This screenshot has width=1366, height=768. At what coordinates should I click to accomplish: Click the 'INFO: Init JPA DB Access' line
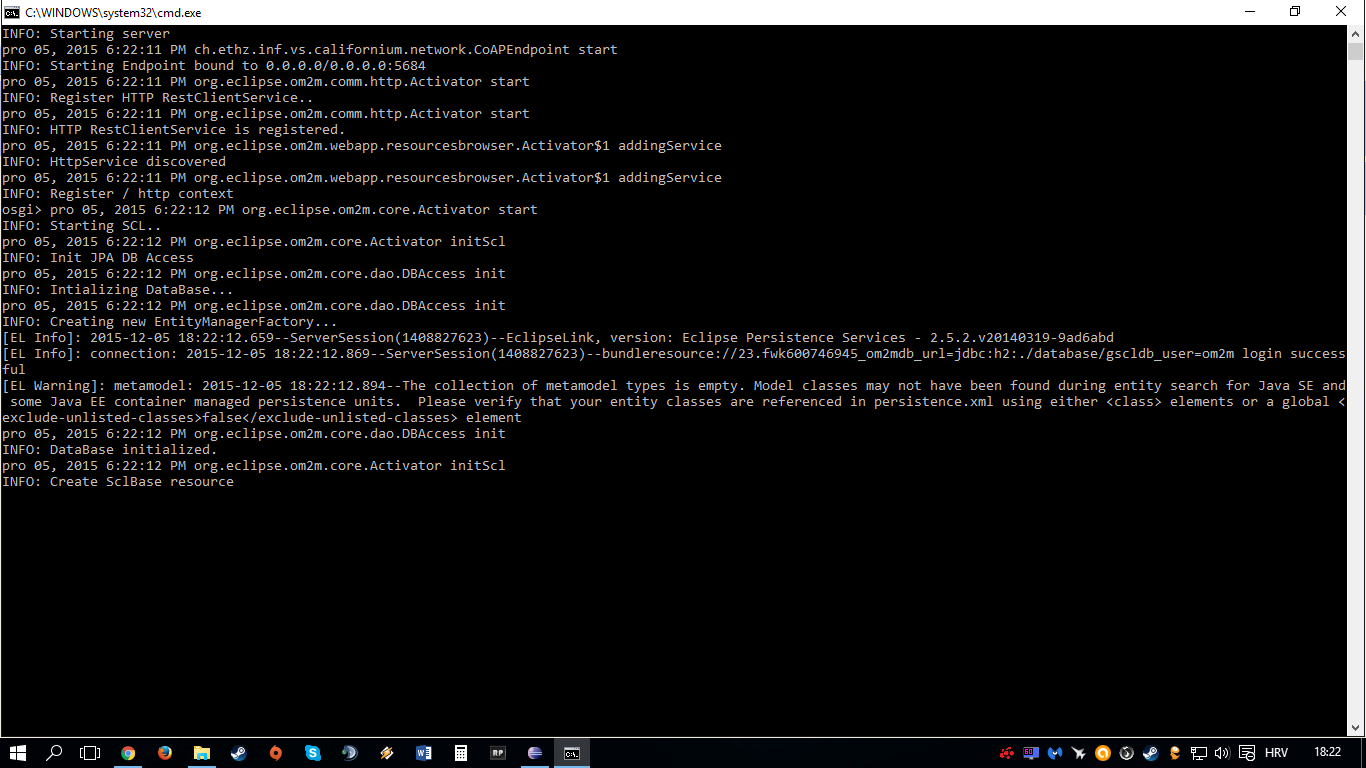98,257
